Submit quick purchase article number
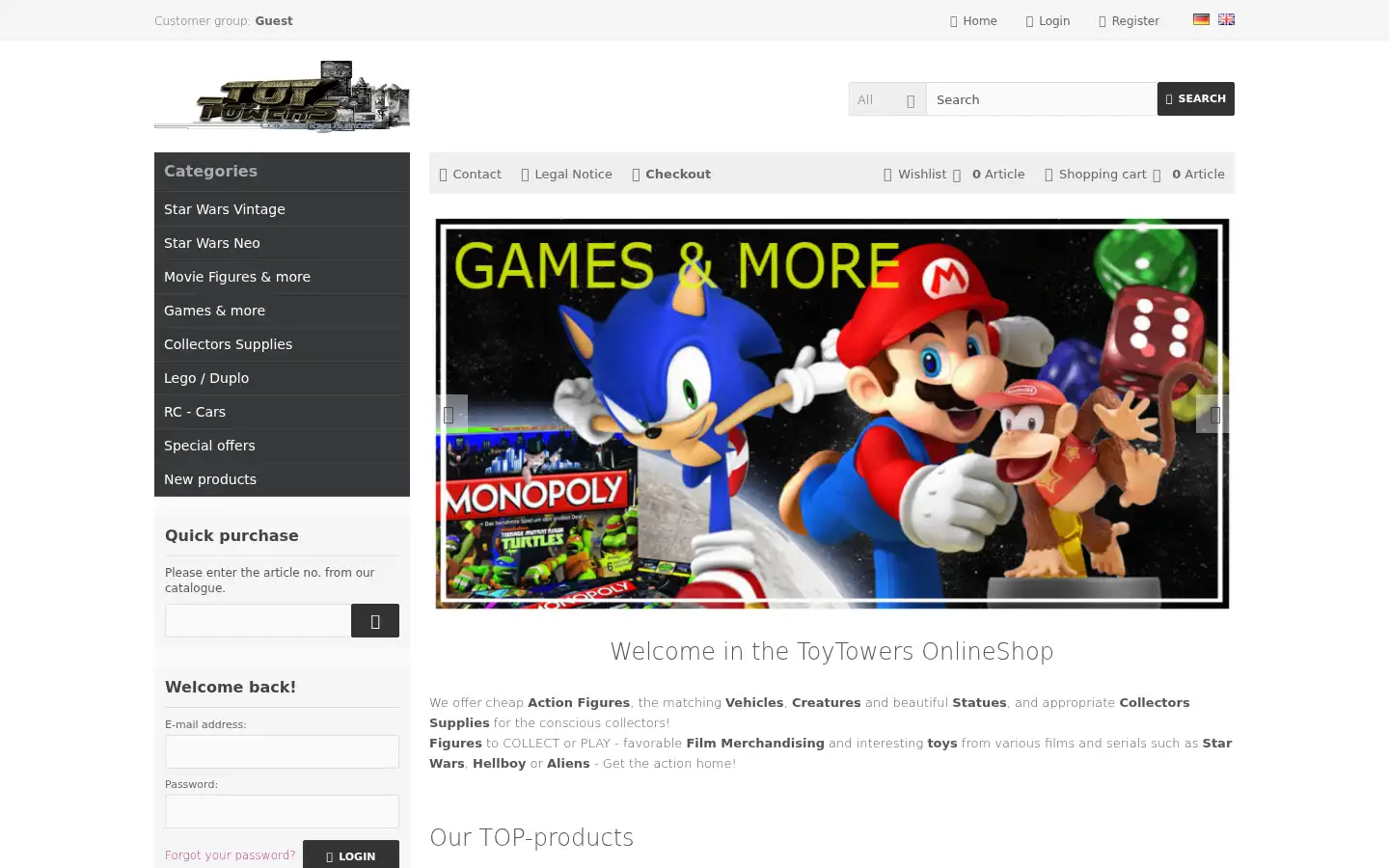The image size is (1389, 868). 375,621
